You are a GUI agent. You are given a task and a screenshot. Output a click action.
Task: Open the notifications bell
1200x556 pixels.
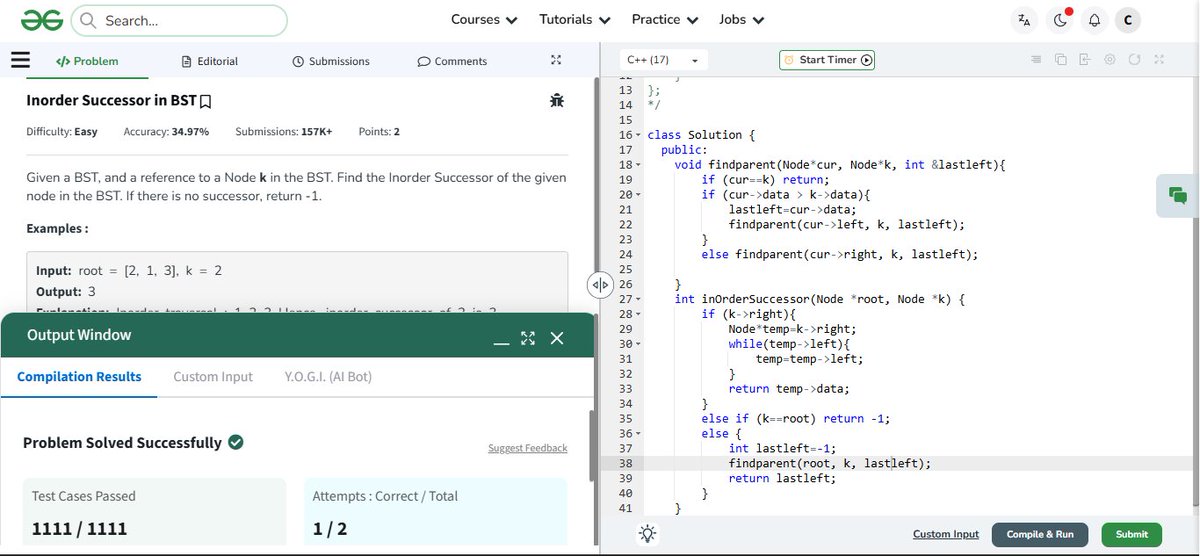tap(1094, 20)
